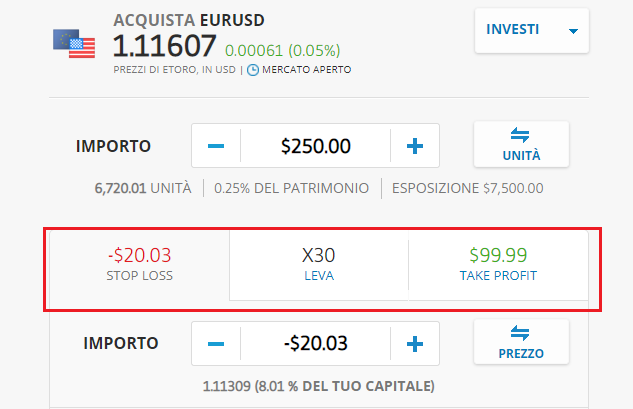The height and width of the screenshot is (409, 633).
Task: Select the STOP LOSS tab
Action: pyautogui.click(x=140, y=265)
